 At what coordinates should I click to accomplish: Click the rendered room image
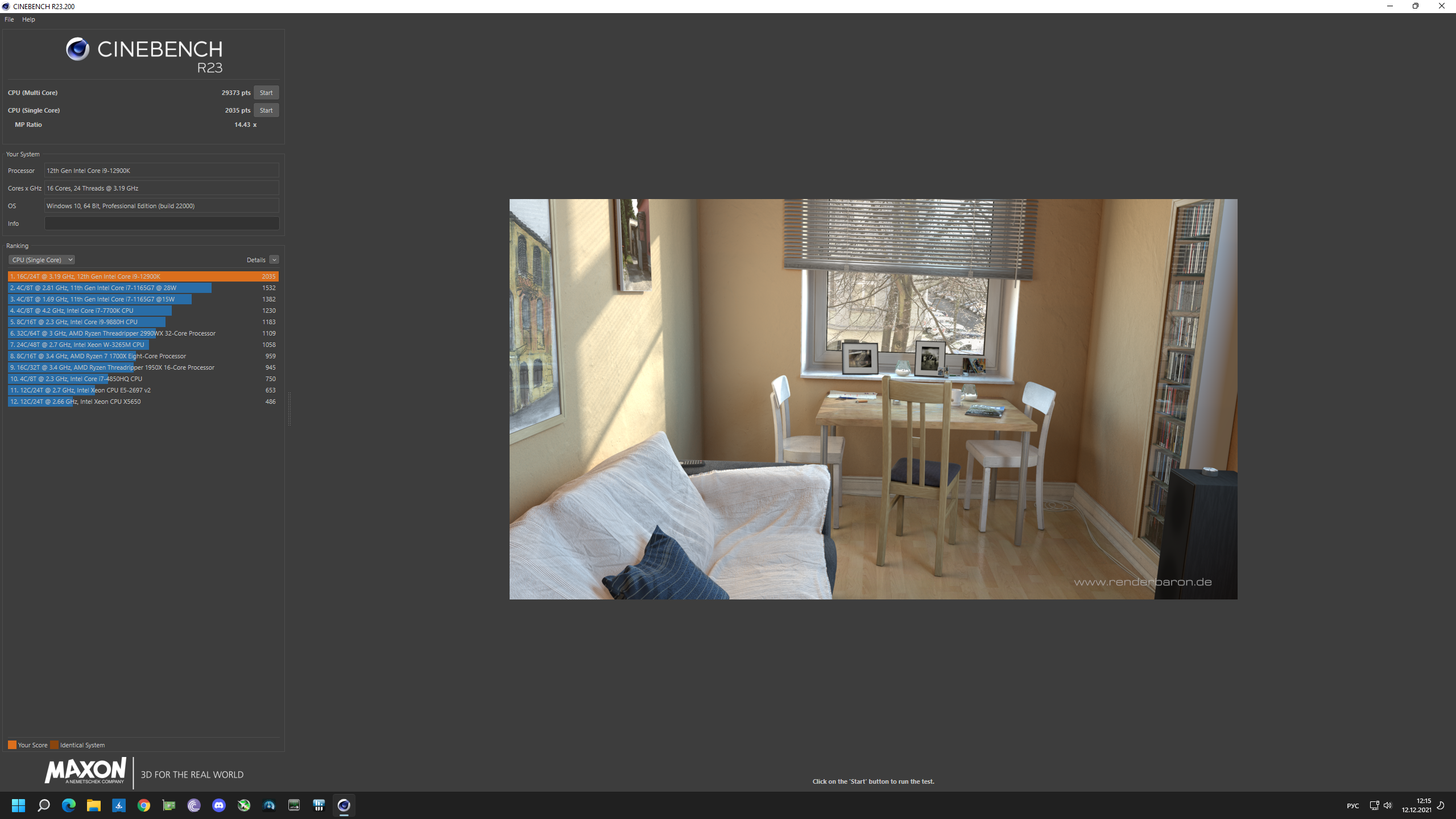(x=873, y=399)
